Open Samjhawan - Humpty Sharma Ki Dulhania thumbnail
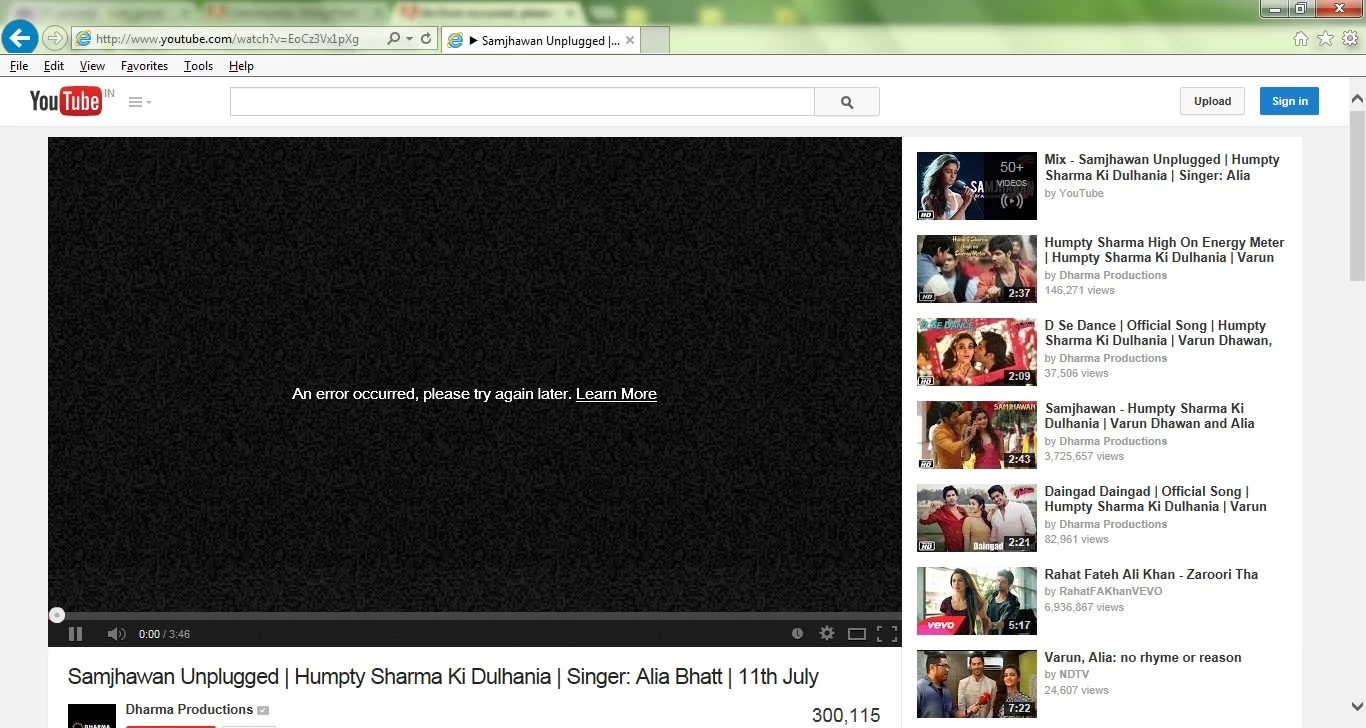 pos(977,435)
